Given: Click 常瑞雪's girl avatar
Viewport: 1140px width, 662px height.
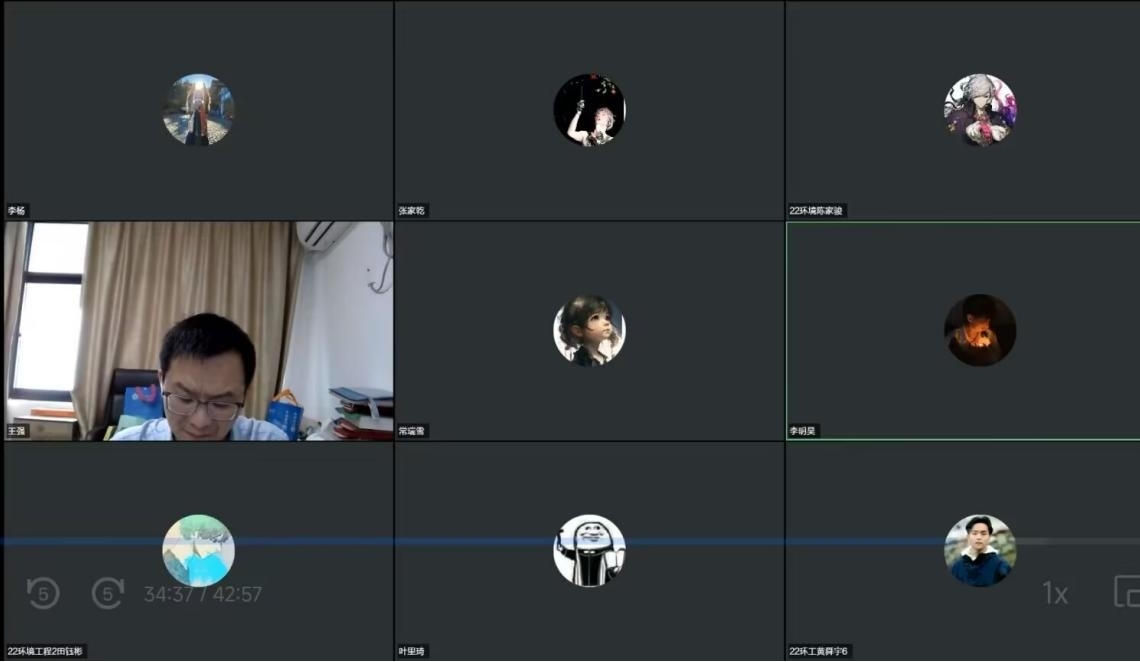Looking at the screenshot, I should [x=589, y=330].
